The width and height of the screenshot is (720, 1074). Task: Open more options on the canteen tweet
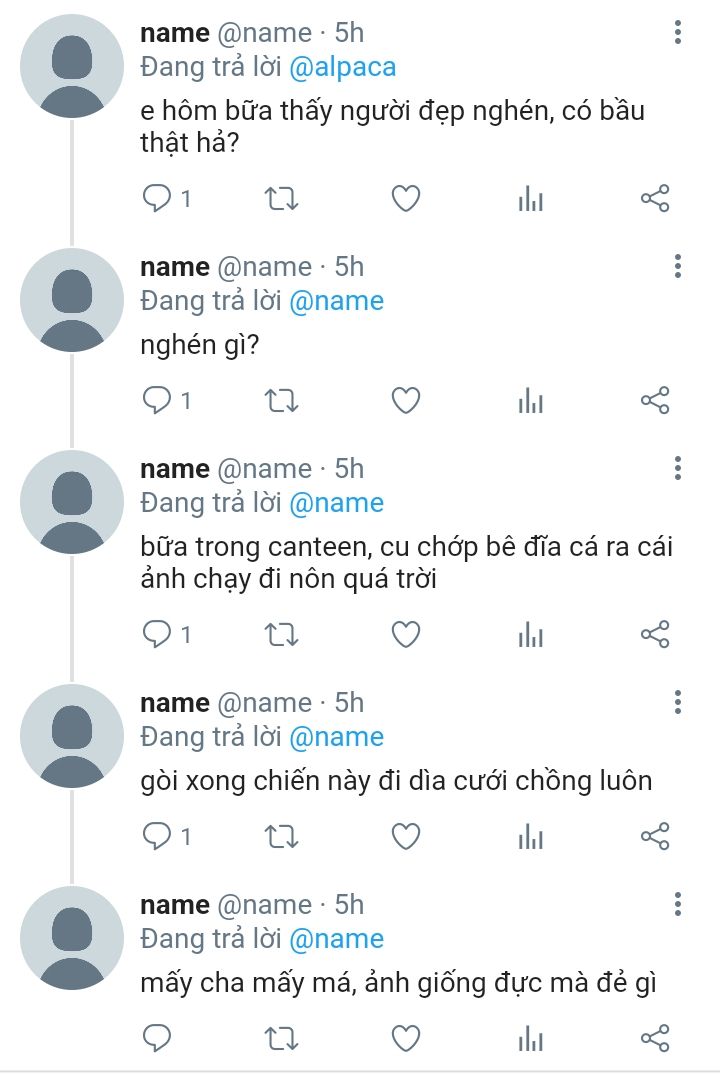678,468
